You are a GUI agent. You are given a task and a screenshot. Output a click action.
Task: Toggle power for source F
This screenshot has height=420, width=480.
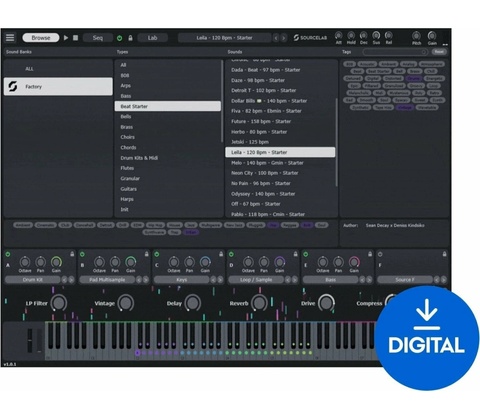tap(380, 254)
